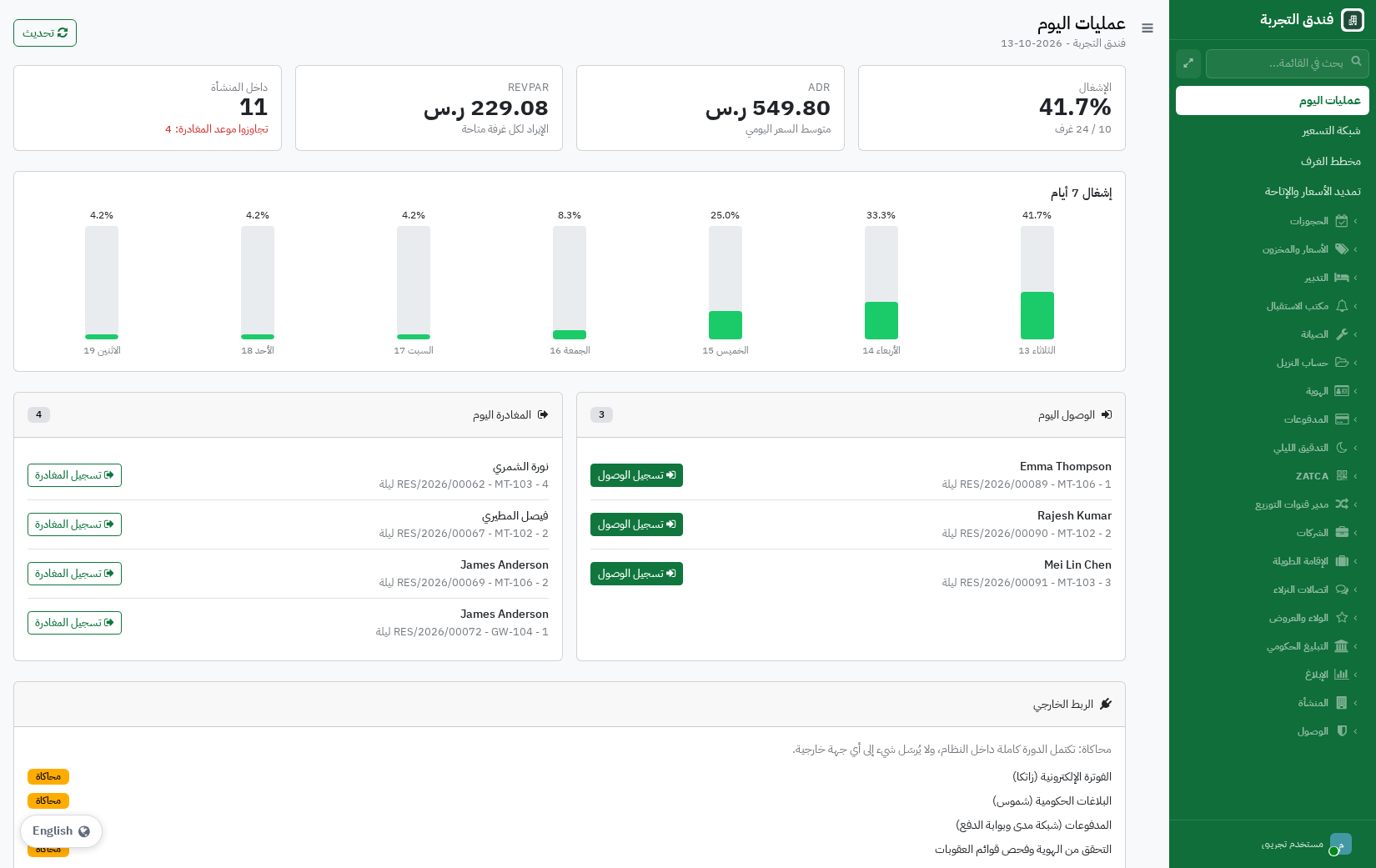Check in Rajesh Kumar with تسجيل الوصول
This screenshot has width=1376, height=868.
pos(636,524)
